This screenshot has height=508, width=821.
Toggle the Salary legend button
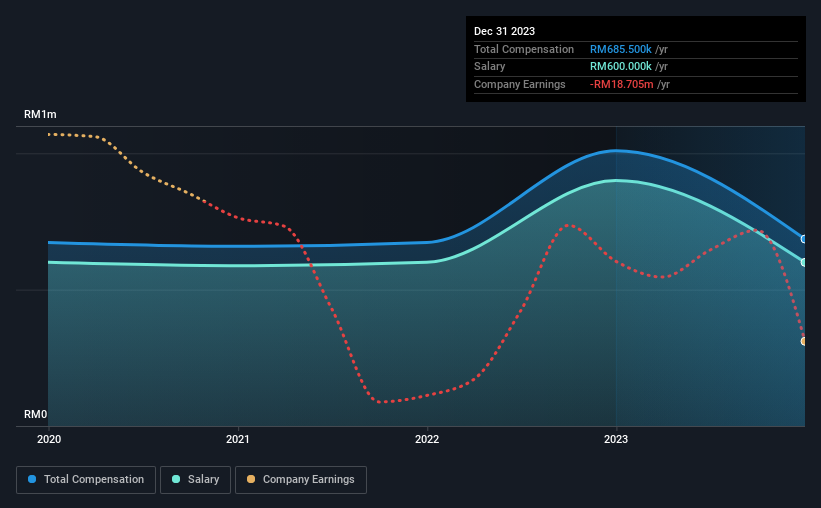click(195, 480)
